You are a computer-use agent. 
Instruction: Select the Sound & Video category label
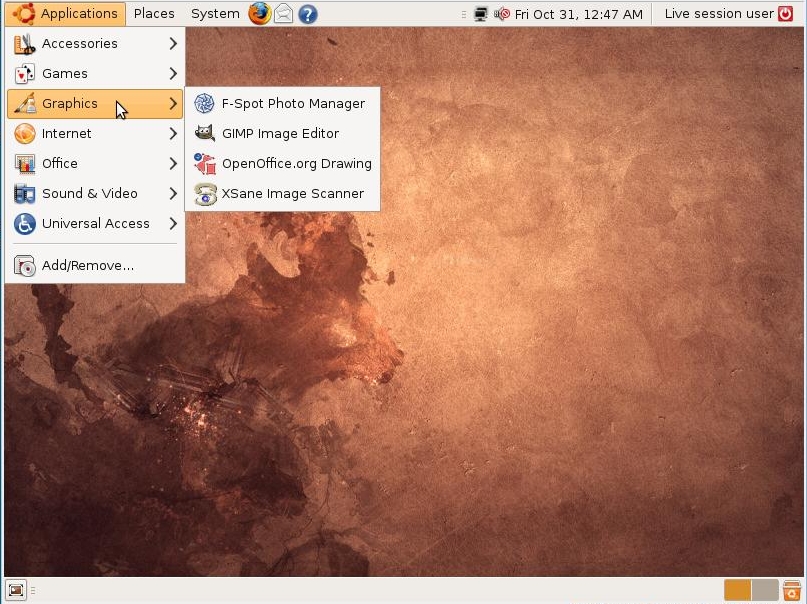coord(90,193)
